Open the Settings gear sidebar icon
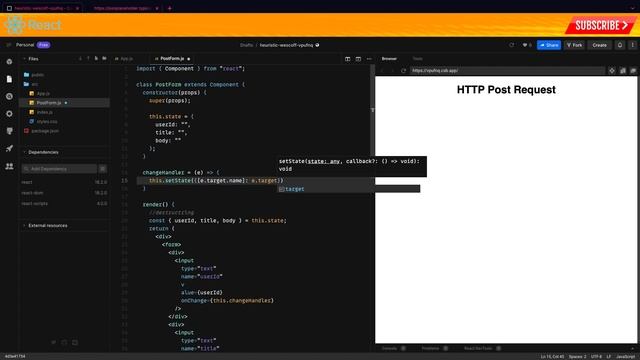This screenshot has height=360, width=640. 9,114
